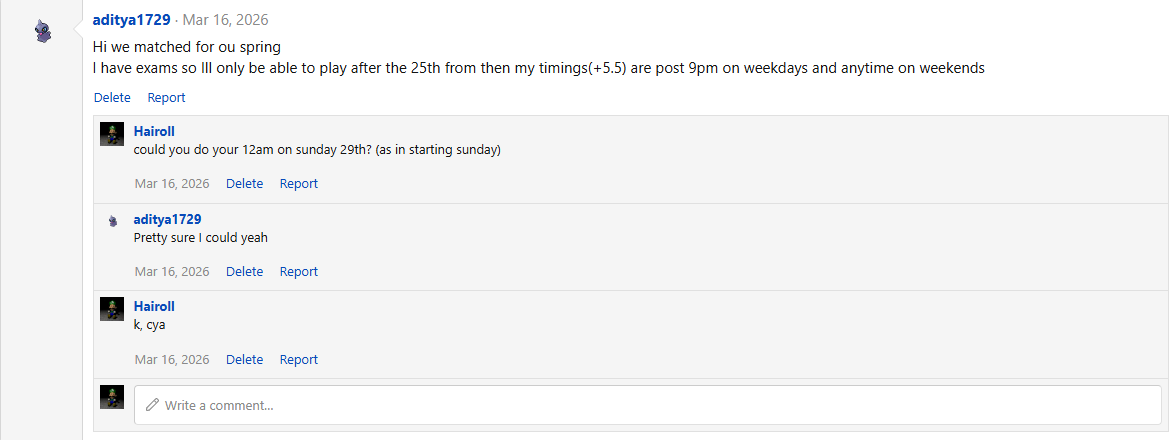The image size is (1176, 440).
Task: Click the pencil icon in the comment field
Action: coord(153,405)
